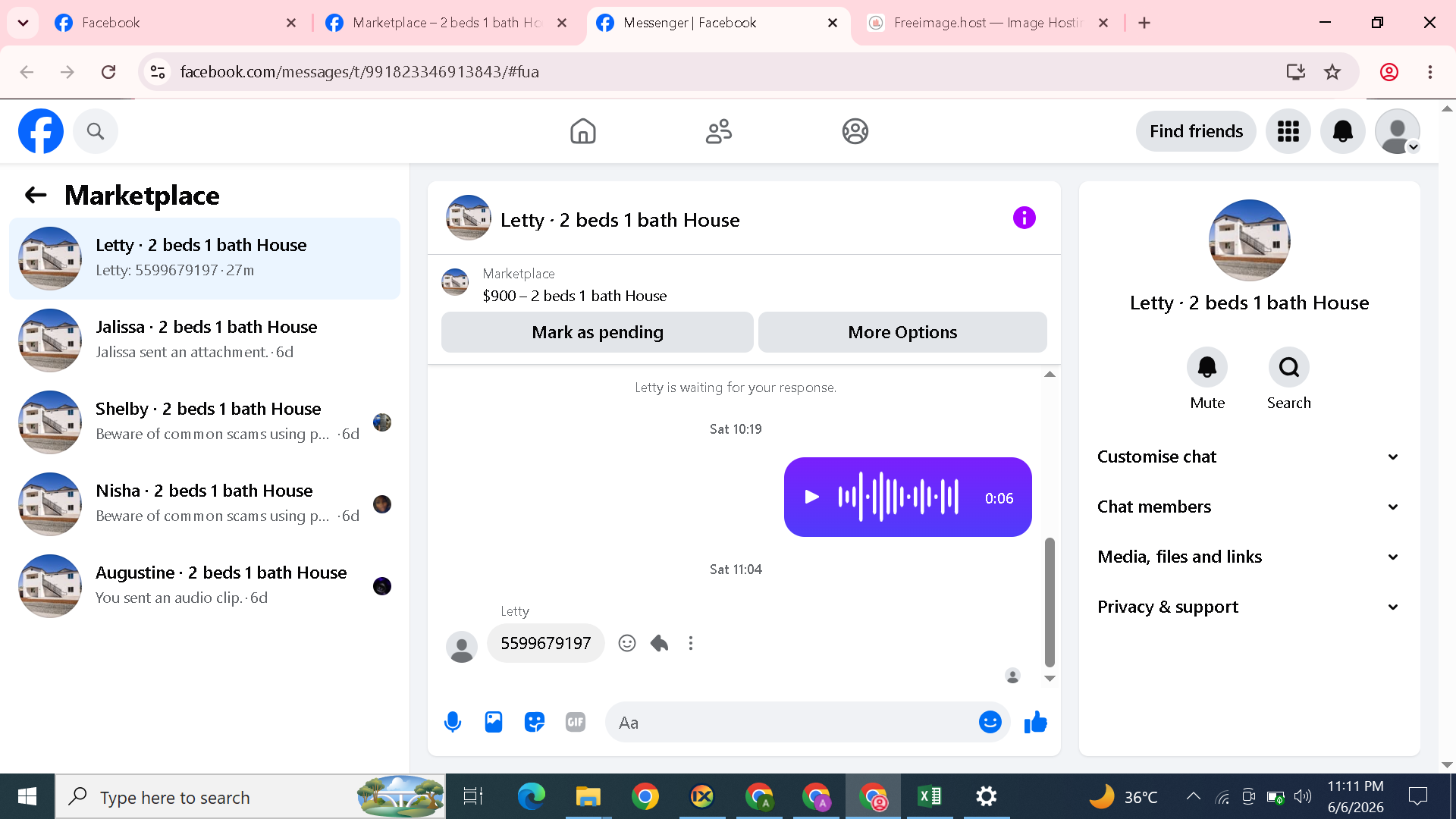Send a thumbs-up like
The height and width of the screenshot is (819, 1456).
click(1036, 722)
